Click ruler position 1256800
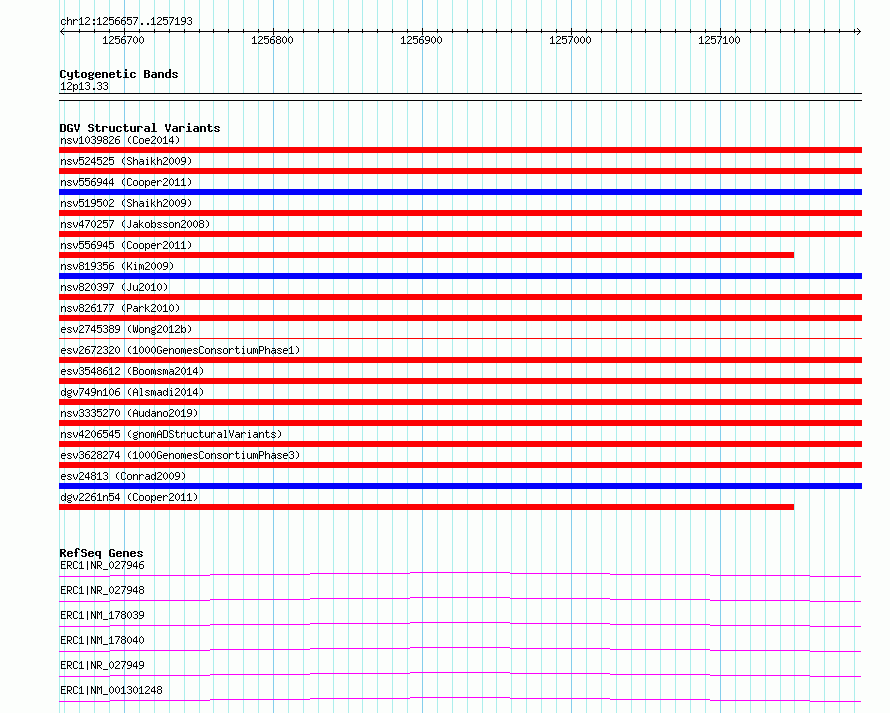This screenshot has width=890, height=713. coord(272,40)
